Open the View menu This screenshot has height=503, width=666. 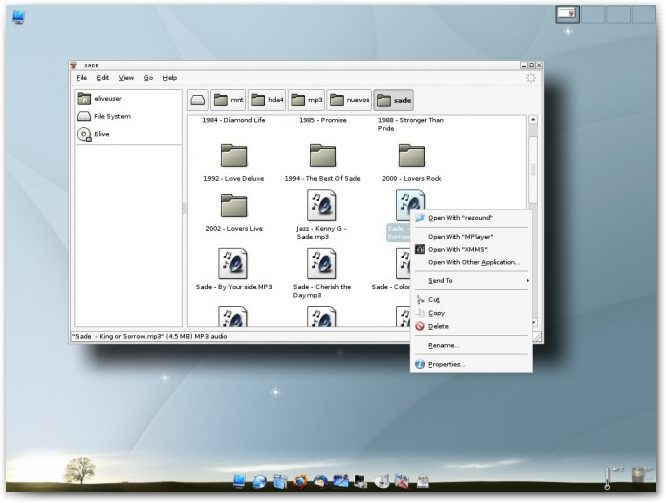[x=126, y=77]
